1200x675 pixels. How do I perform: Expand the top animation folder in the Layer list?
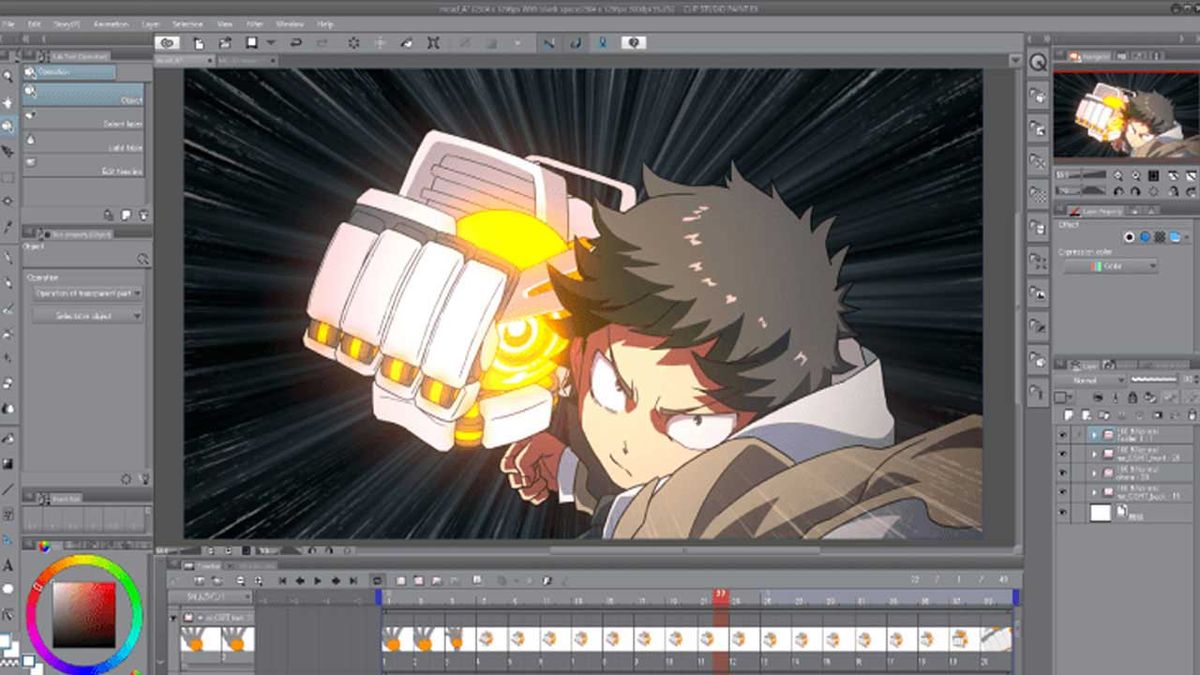pyautogui.click(x=1095, y=434)
